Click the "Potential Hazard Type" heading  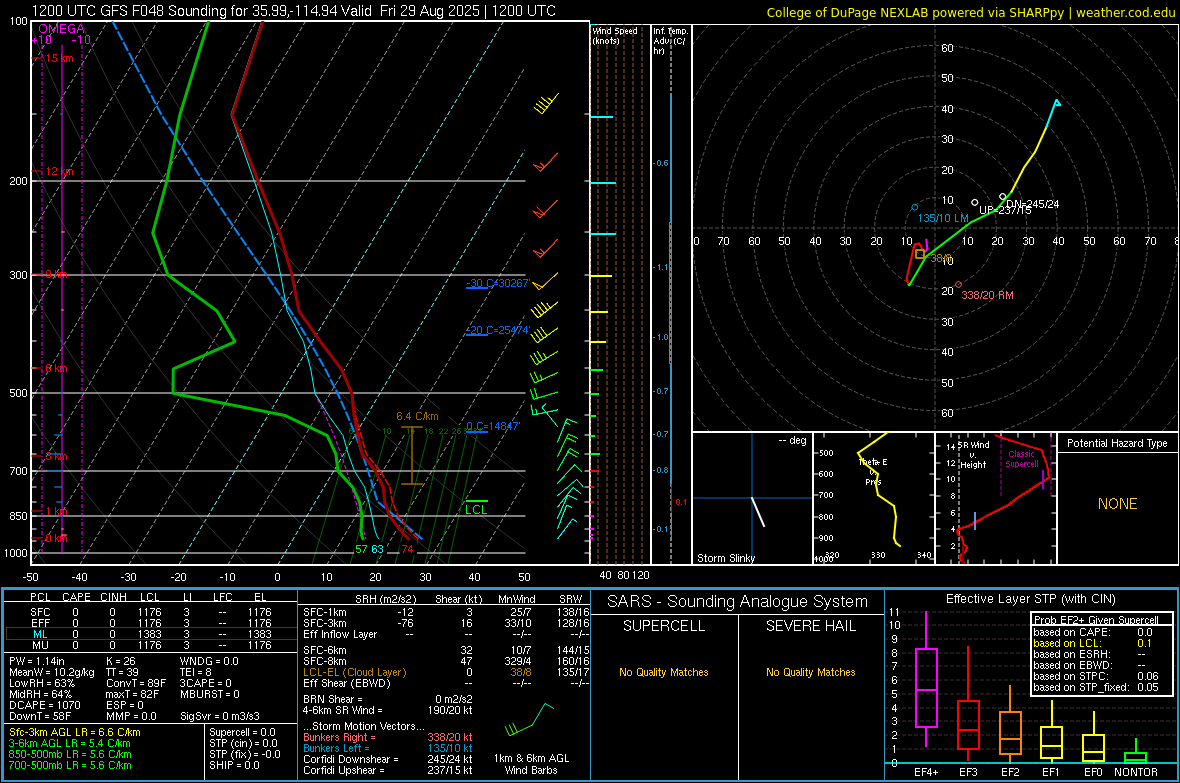1117,443
